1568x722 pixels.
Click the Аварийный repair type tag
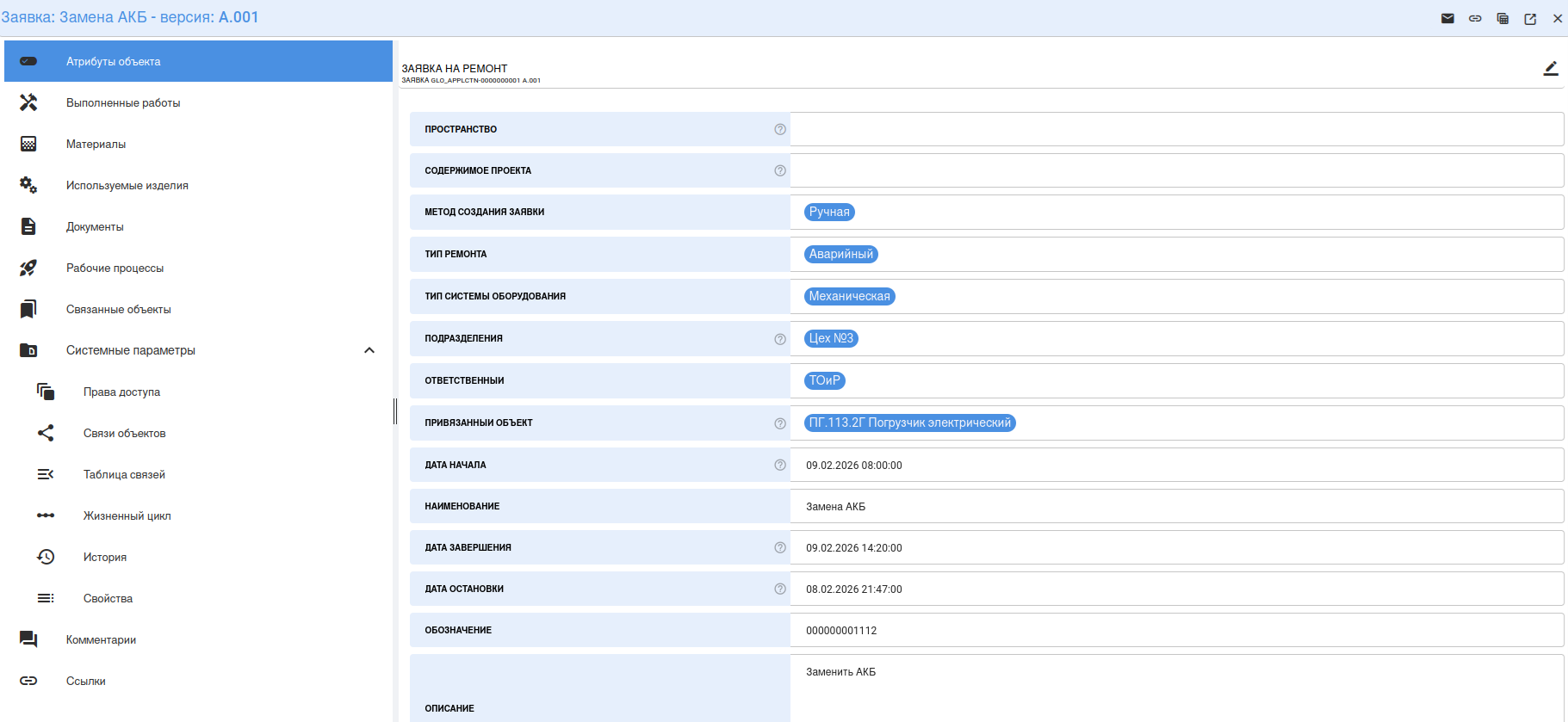(840, 254)
